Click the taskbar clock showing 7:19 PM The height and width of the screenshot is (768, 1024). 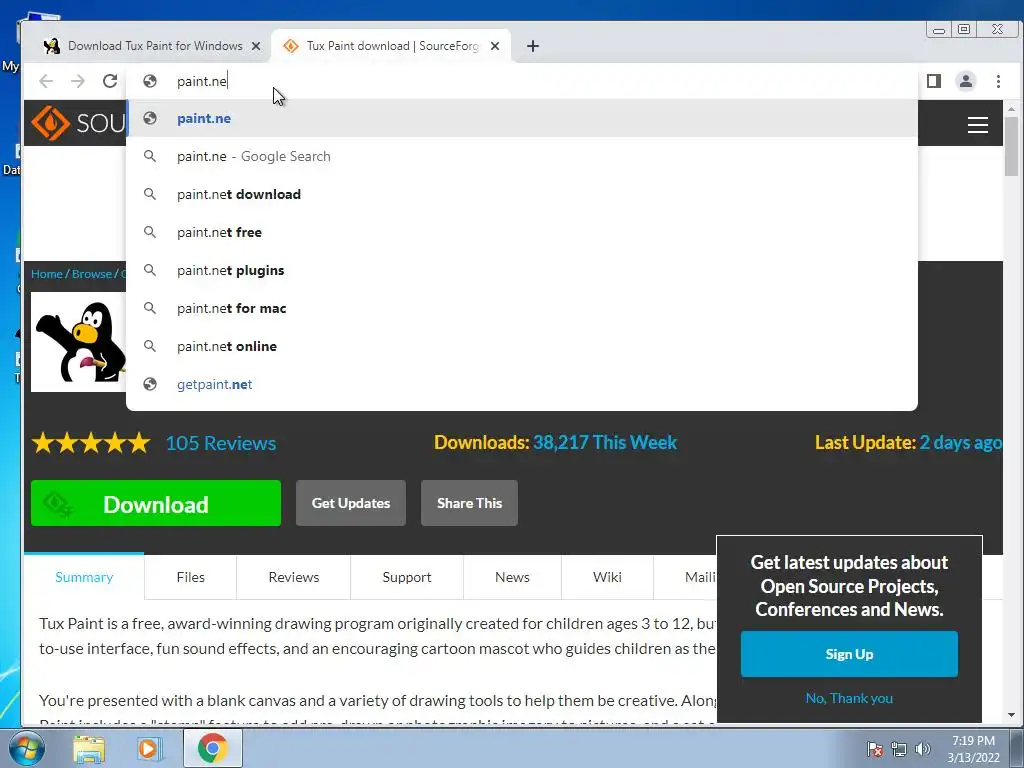(x=973, y=749)
